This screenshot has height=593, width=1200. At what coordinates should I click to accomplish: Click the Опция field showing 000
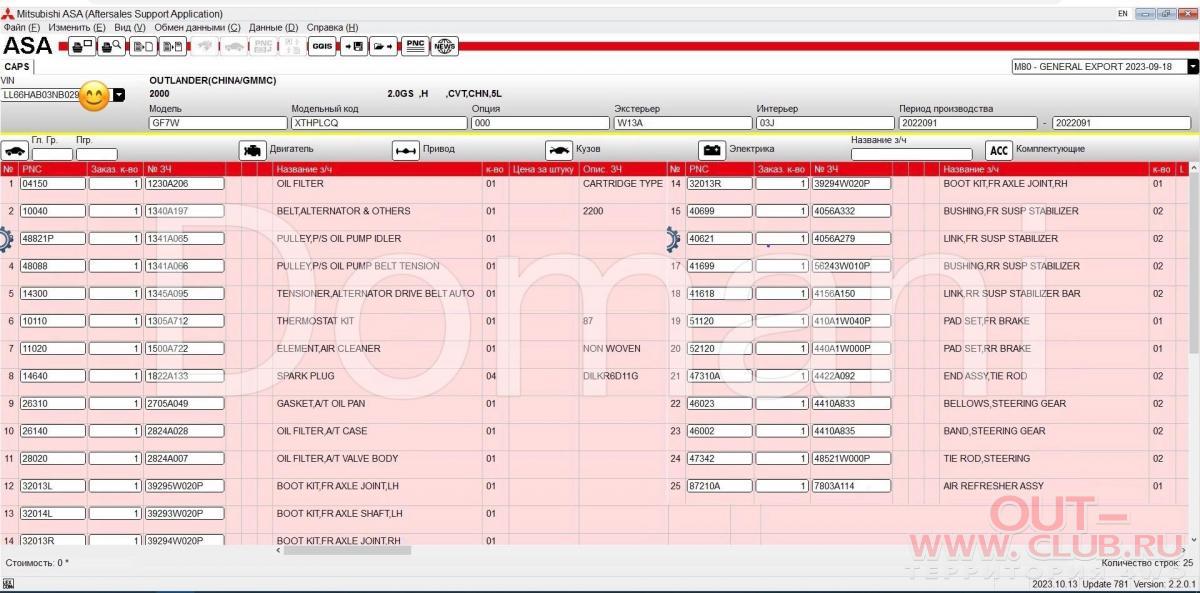click(x=540, y=123)
